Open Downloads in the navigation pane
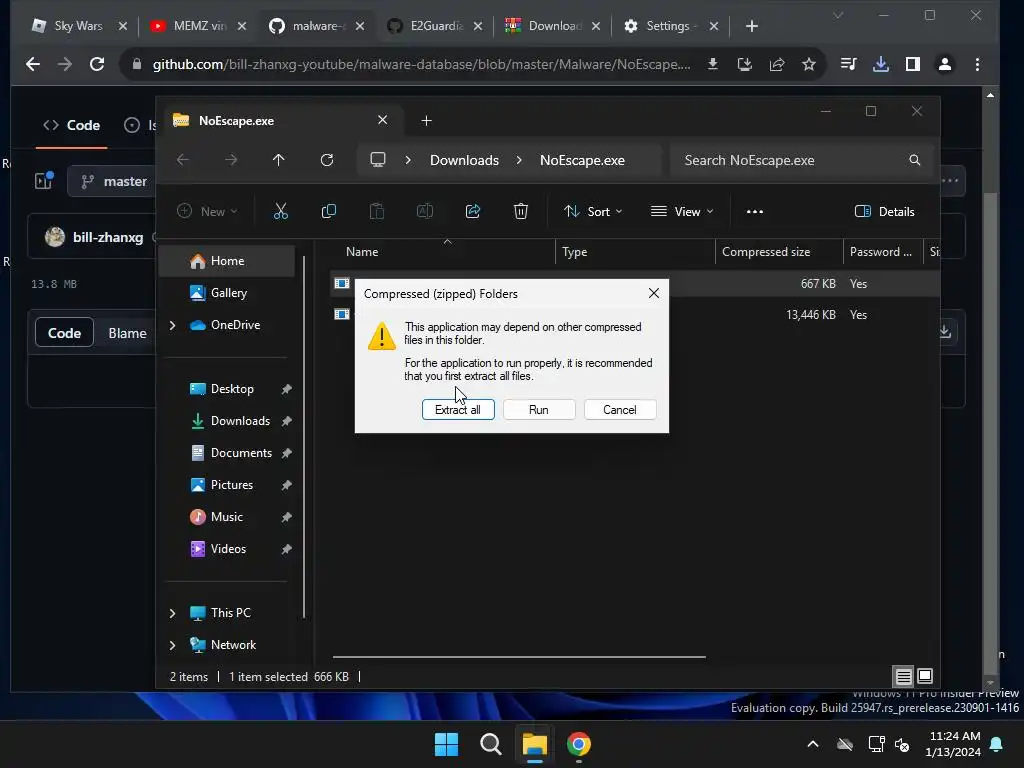The image size is (1024, 768). pyautogui.click(x=229, y=421)
